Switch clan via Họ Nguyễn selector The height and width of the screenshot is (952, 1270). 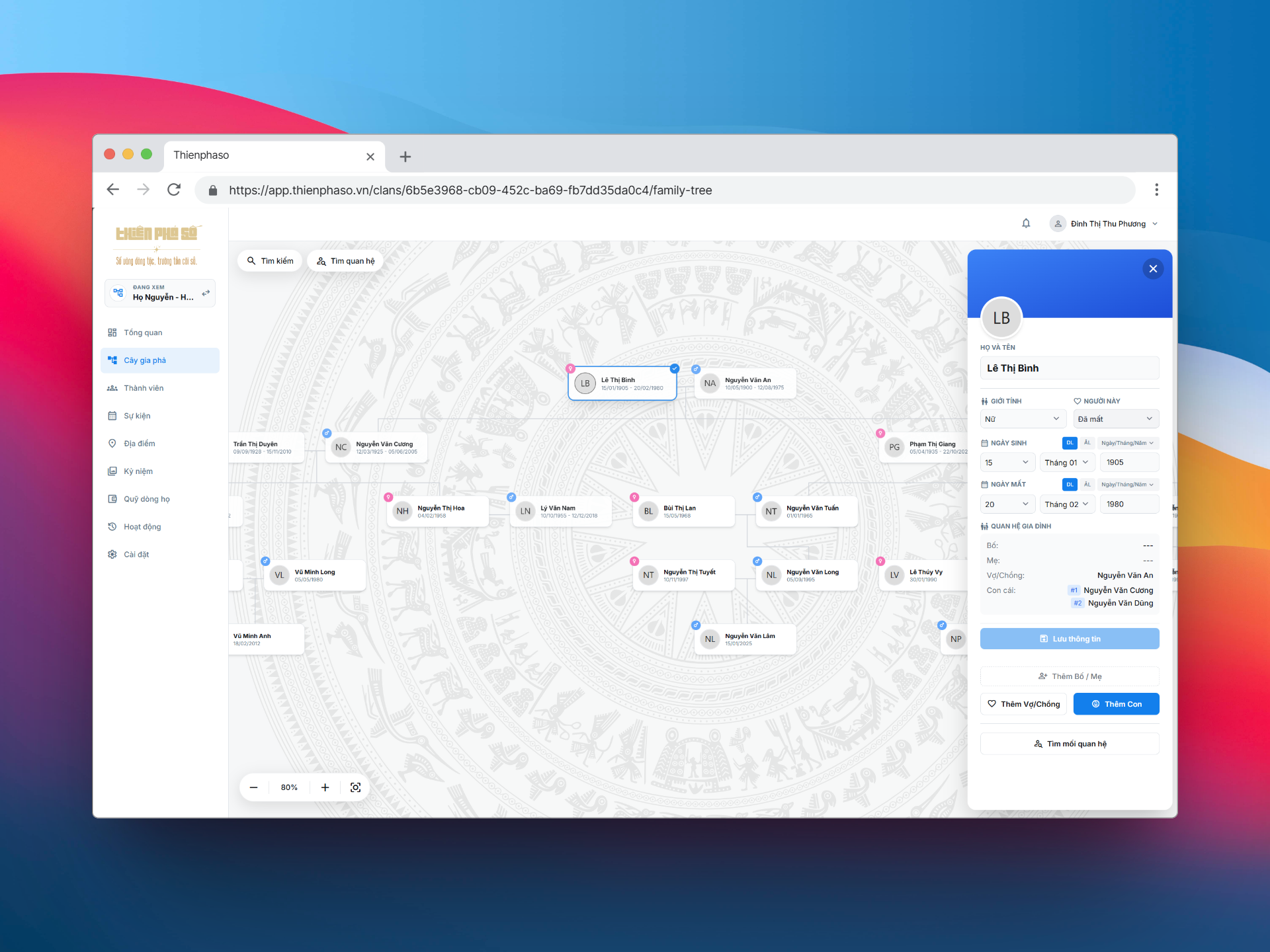tap(160, 293)
